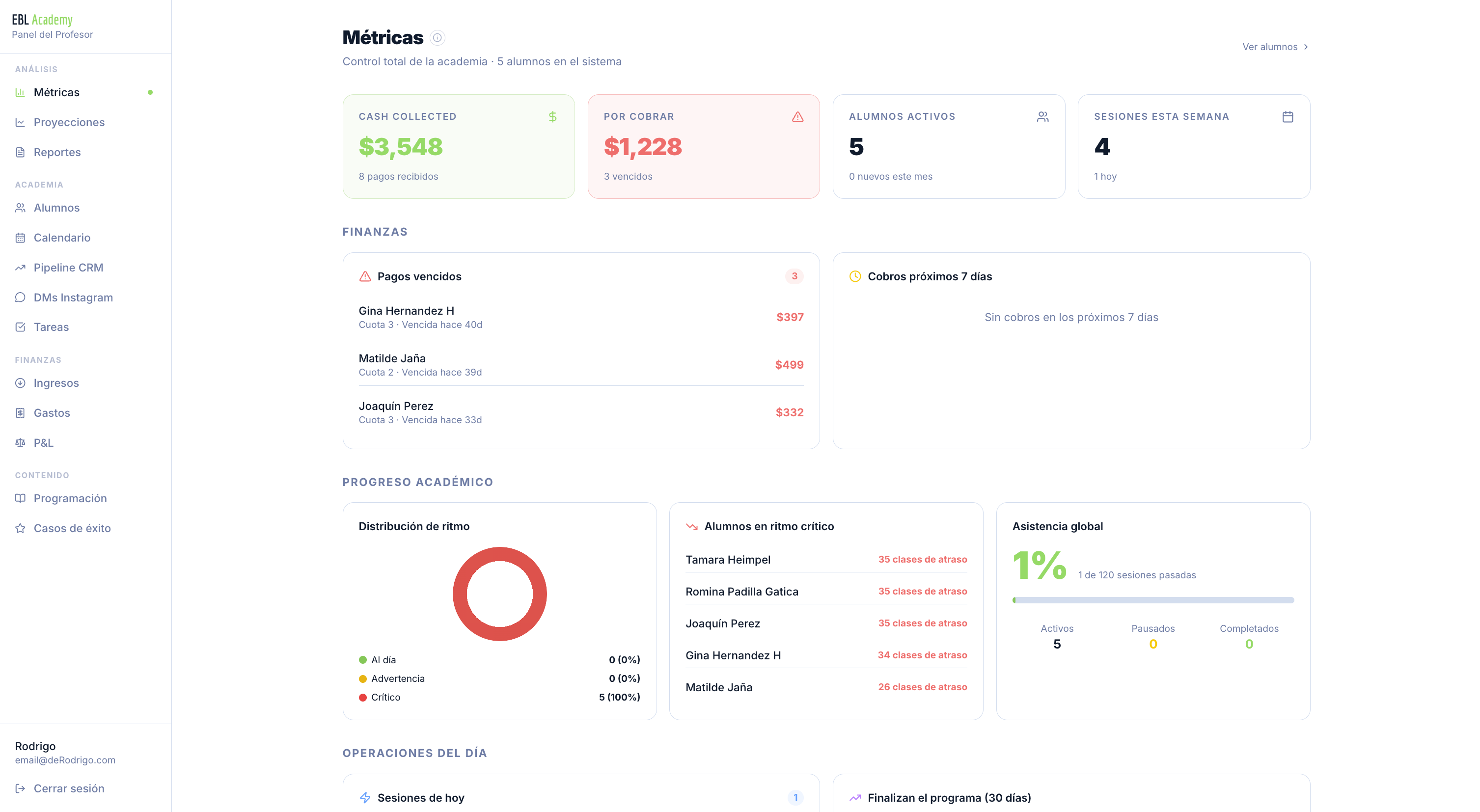Open Ingresos under Finanzas
Image resolution: width=1480 pixels, height=812 pixels.
pos(85,383)
